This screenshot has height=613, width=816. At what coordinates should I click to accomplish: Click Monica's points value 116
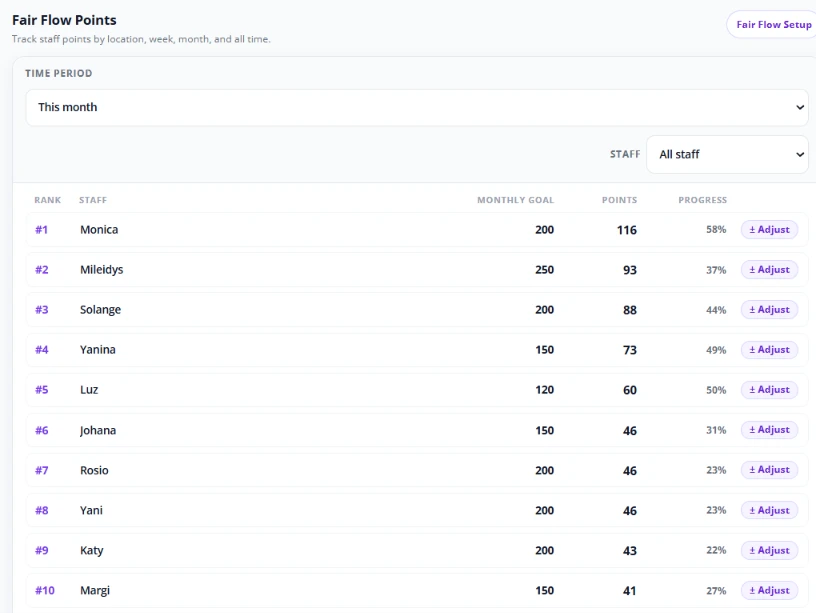pos(627,230)
